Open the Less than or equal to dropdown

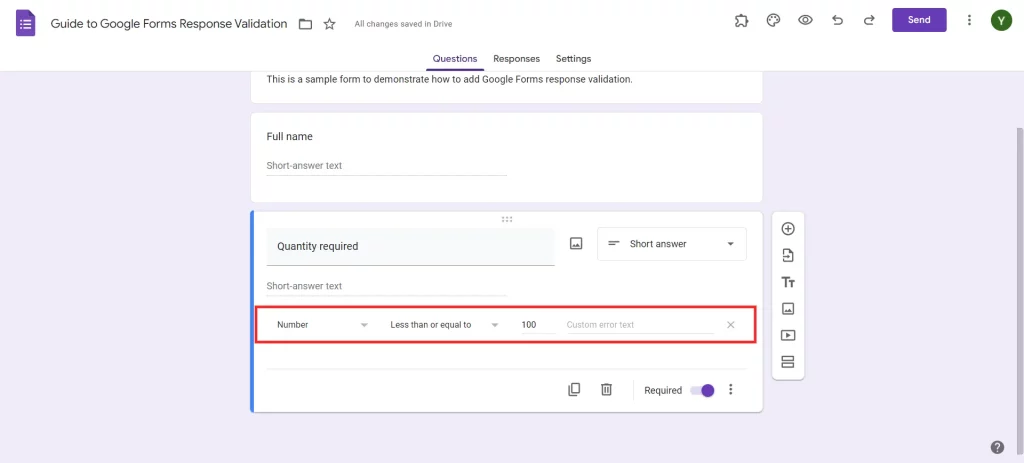[444, 325]
